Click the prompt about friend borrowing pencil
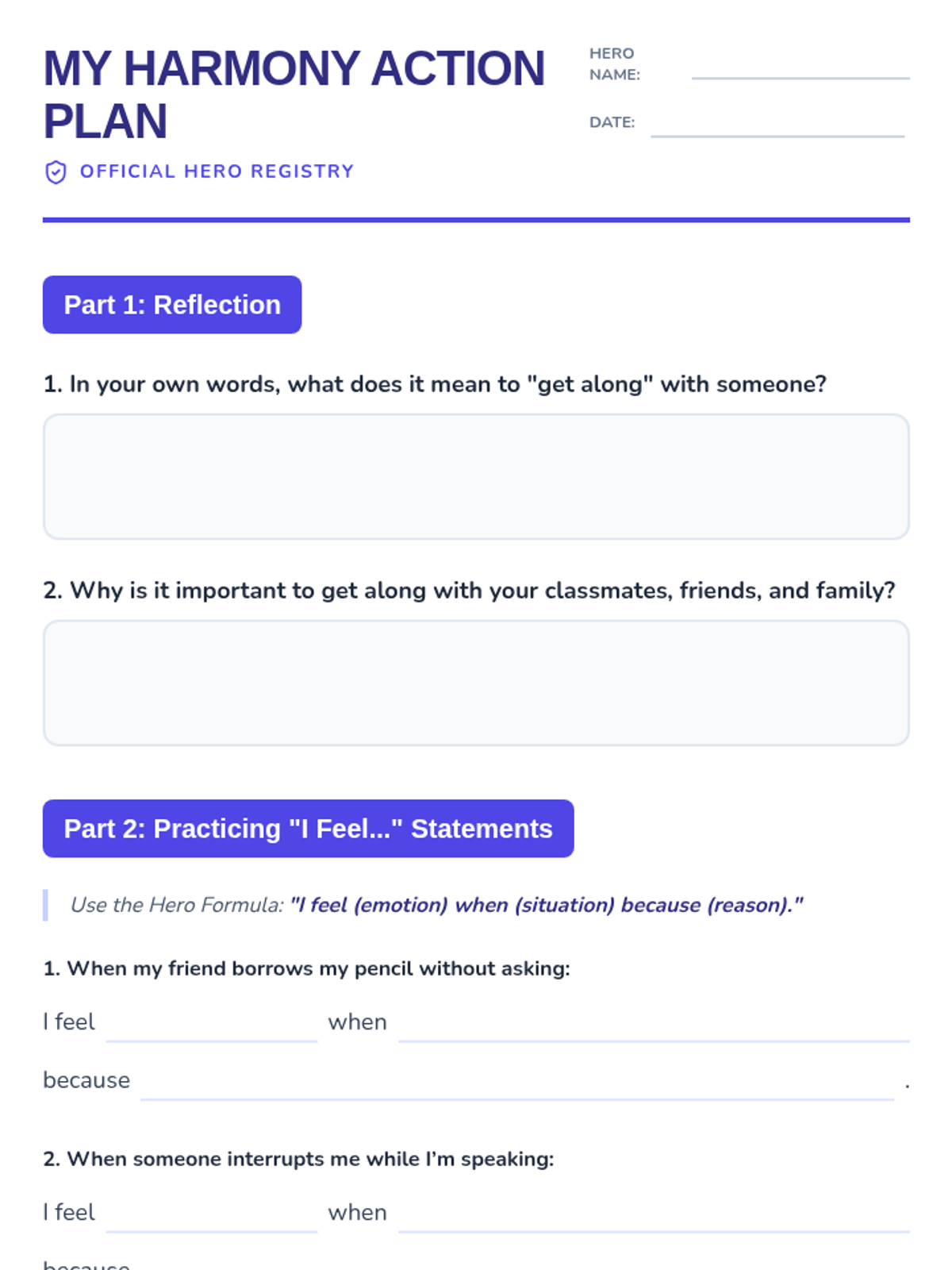This screenshot has height=1270, width=952. (x=306, y=968)
